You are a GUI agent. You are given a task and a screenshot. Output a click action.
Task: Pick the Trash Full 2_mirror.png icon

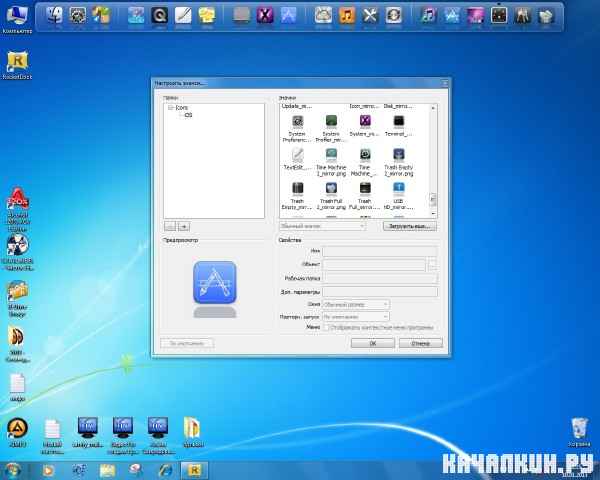click(x=331, y=188)
